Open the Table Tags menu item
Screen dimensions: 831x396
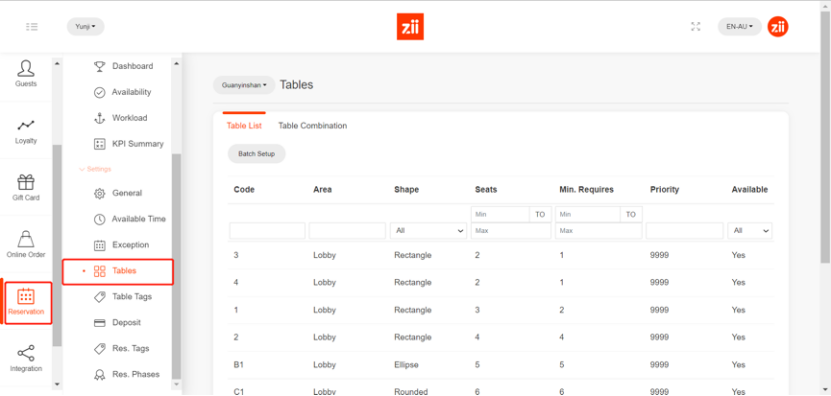pos(132,296)
